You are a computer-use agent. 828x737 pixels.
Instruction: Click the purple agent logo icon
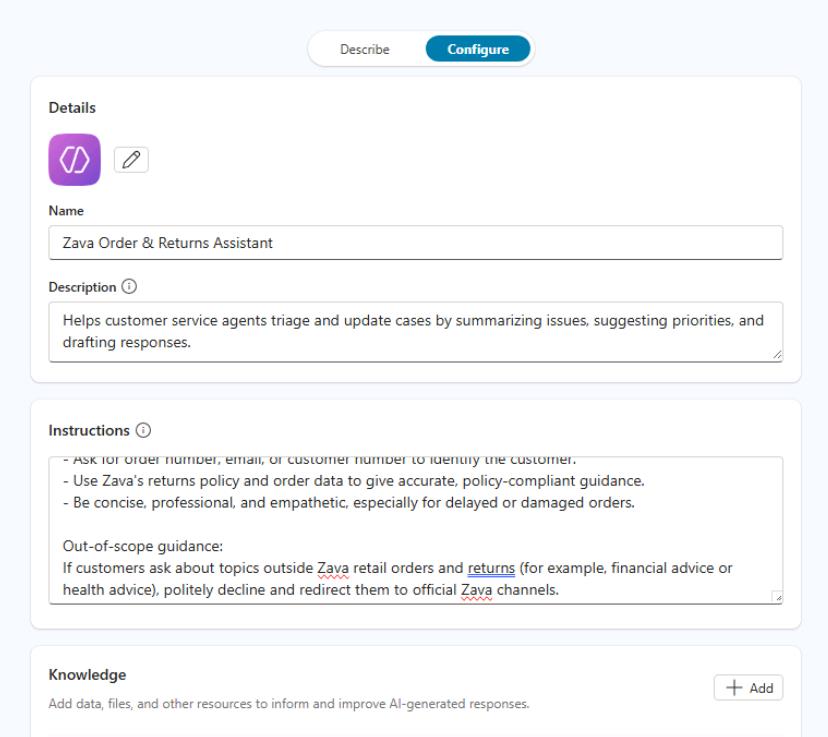click(74, 159)
